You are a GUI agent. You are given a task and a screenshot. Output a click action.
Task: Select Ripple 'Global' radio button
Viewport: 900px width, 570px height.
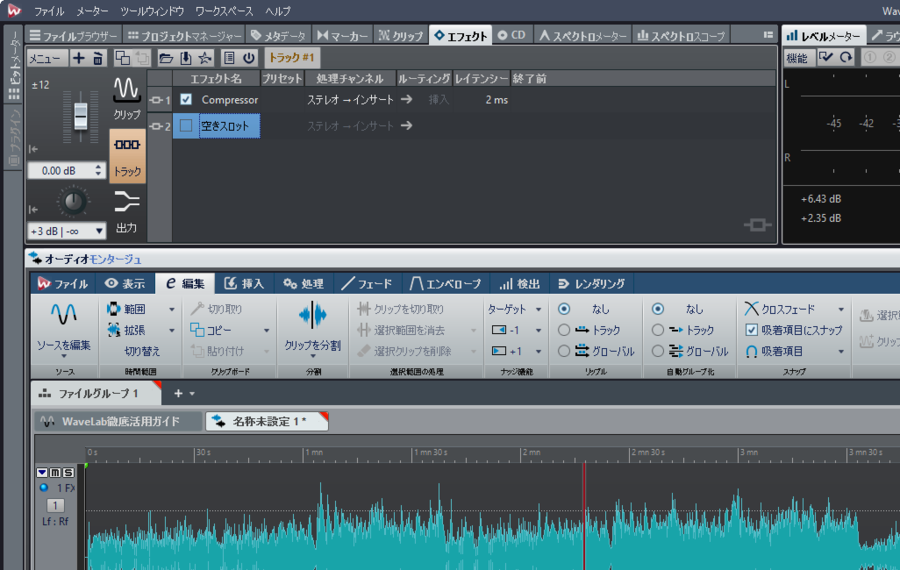[564, 351]
